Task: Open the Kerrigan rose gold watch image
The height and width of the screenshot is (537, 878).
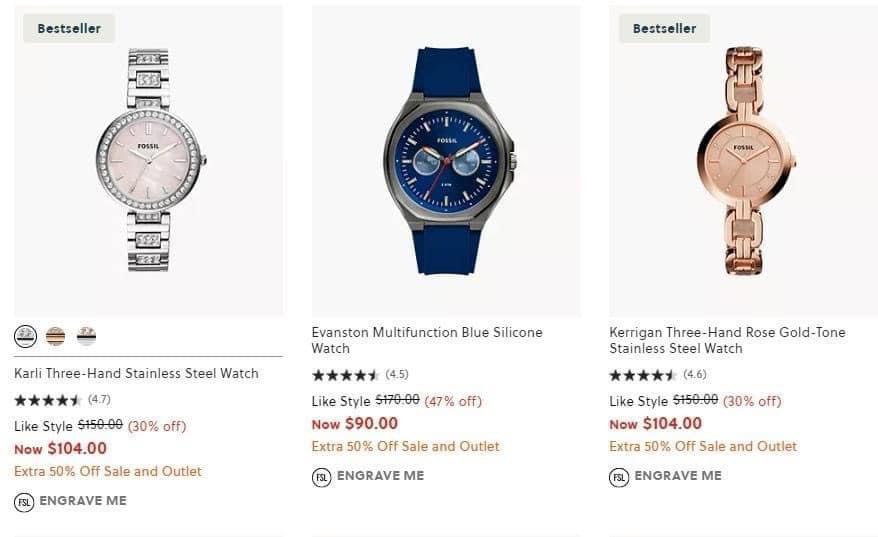Action: coord(744,160)
